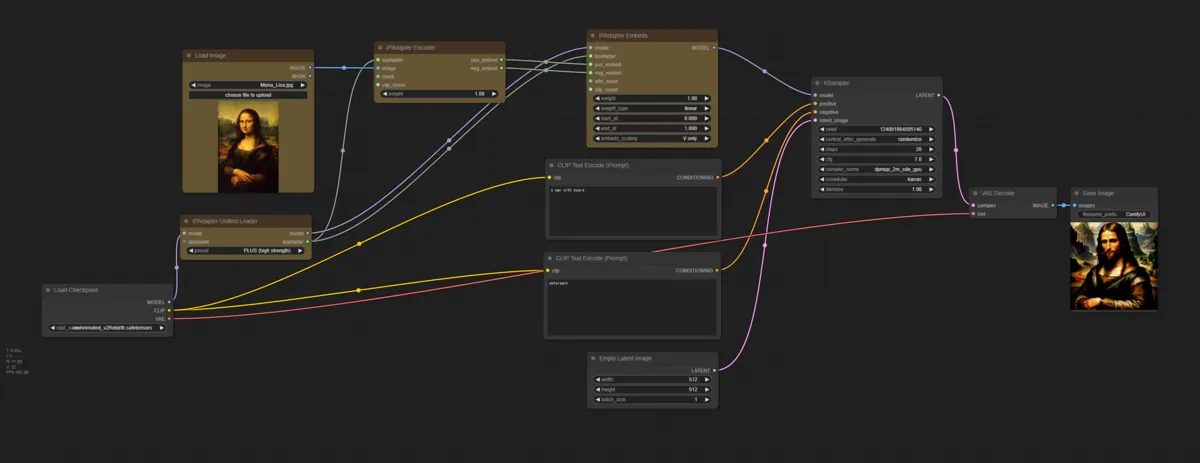Click the Save Image node title bar

(1114, 193)
